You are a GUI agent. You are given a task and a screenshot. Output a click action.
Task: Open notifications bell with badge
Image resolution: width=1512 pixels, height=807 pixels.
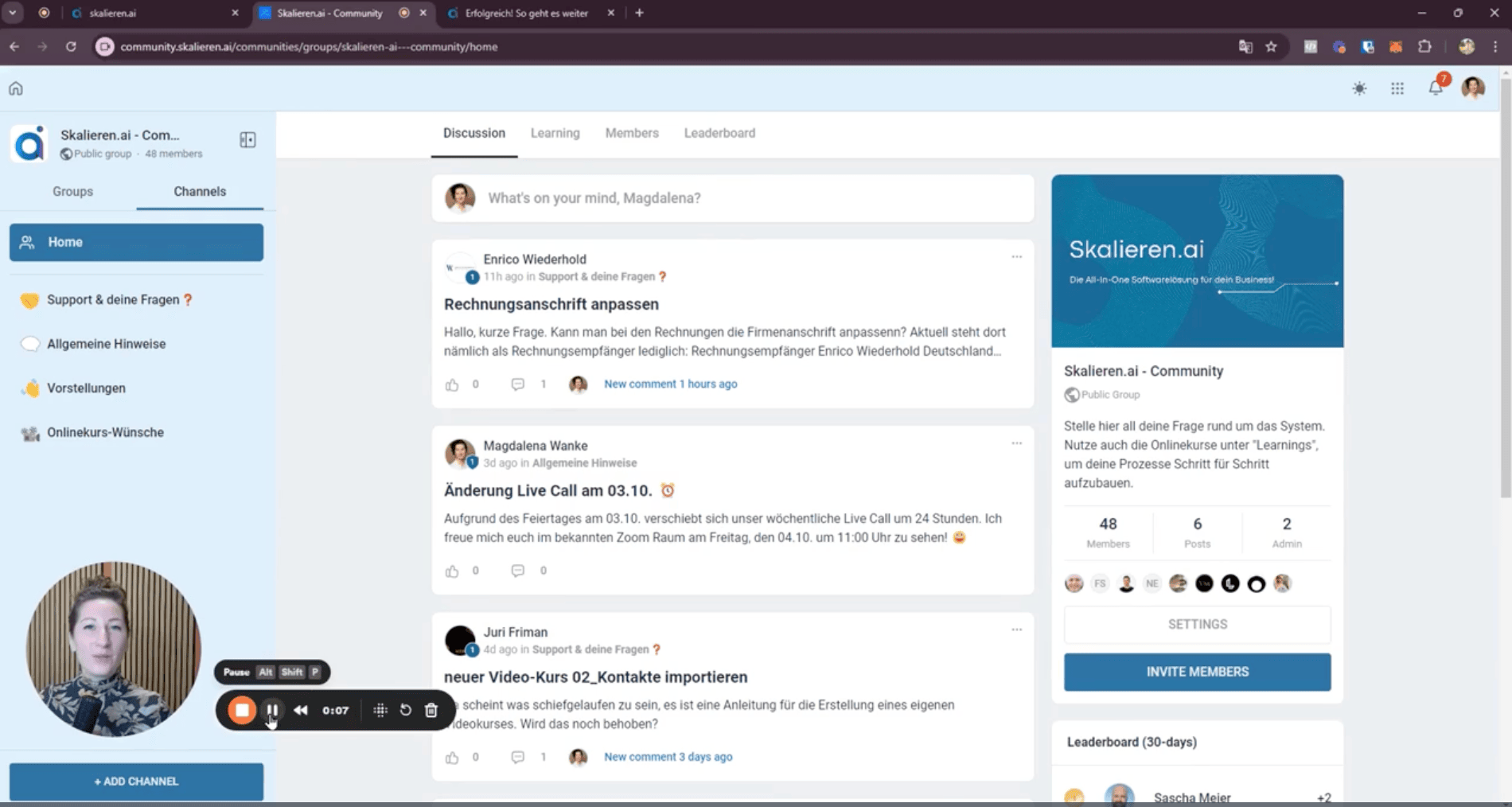[x=1437, y=86]
